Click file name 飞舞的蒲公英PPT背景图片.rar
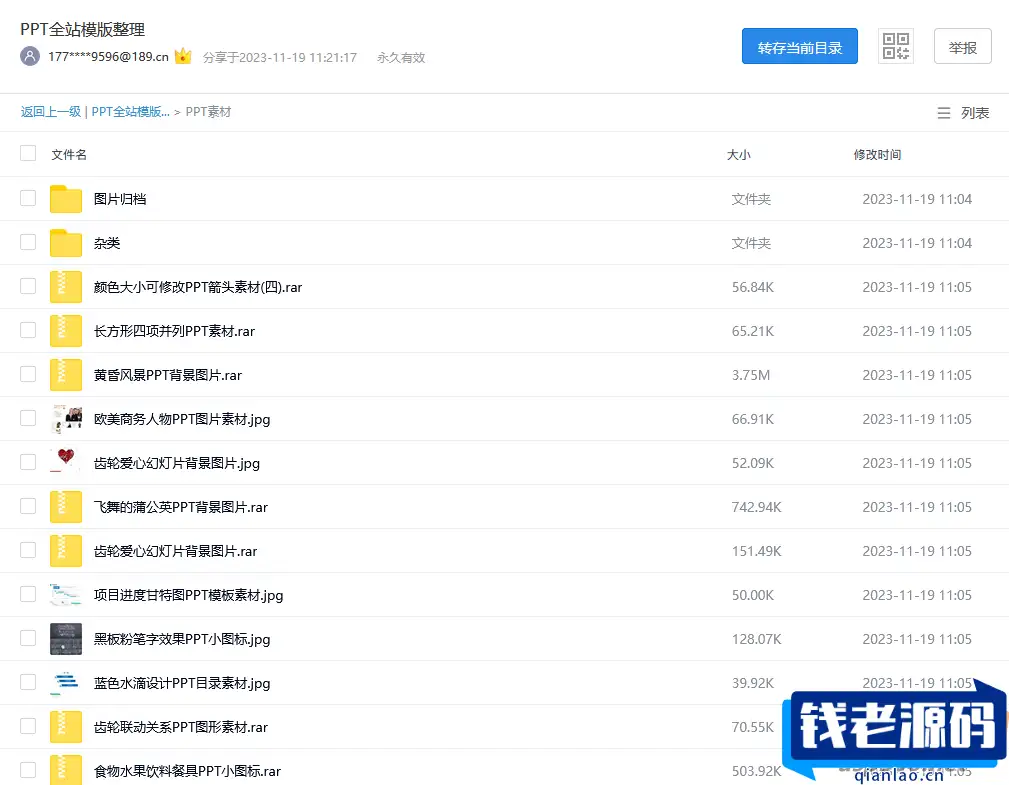The image size is (1009, 785). coord(181,507)
